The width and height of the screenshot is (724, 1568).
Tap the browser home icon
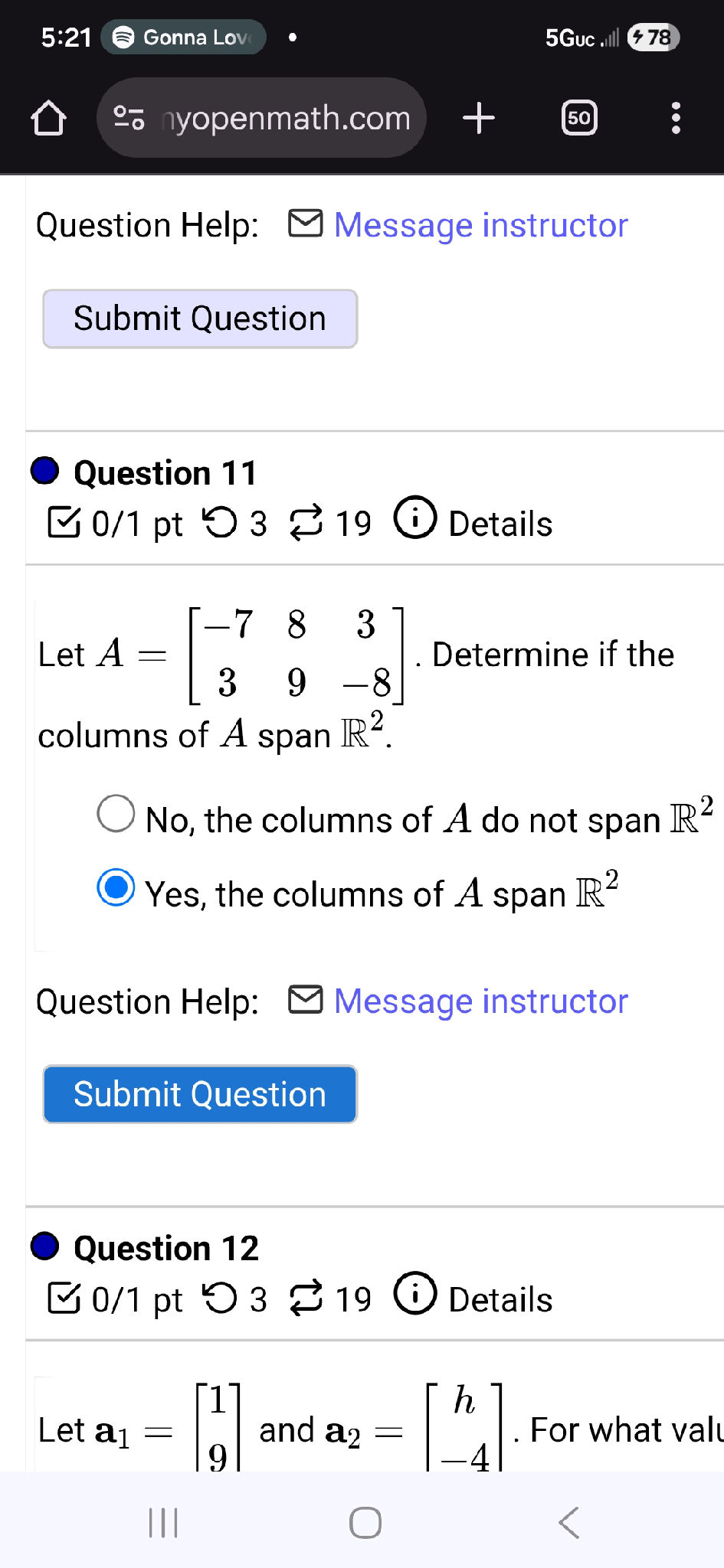[x=48, y=119]
